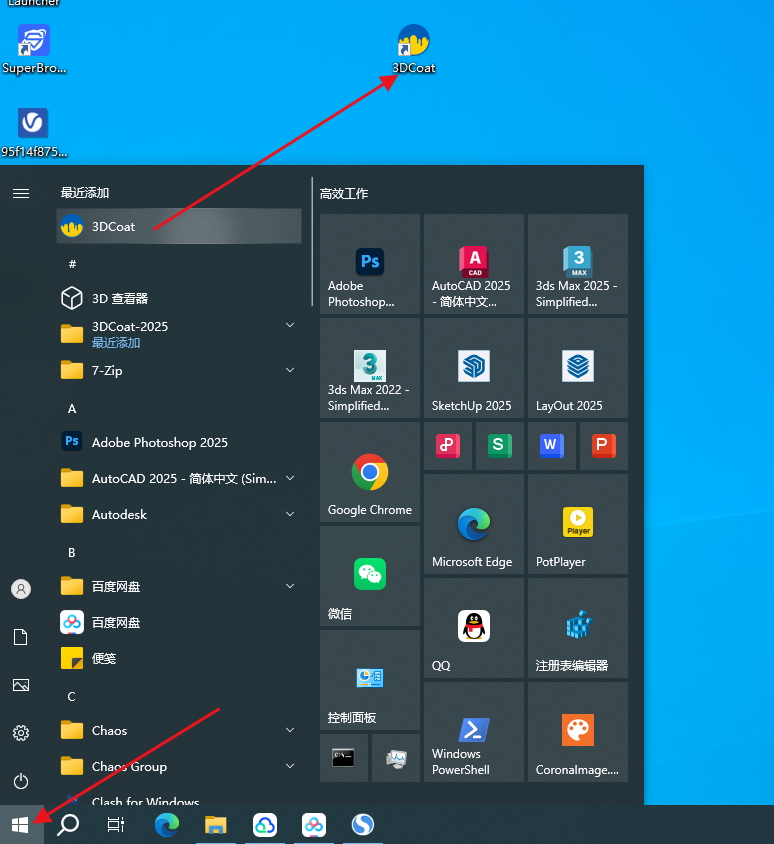
Task: Open the task manager monitor small tile
Action: pos(396,758)
